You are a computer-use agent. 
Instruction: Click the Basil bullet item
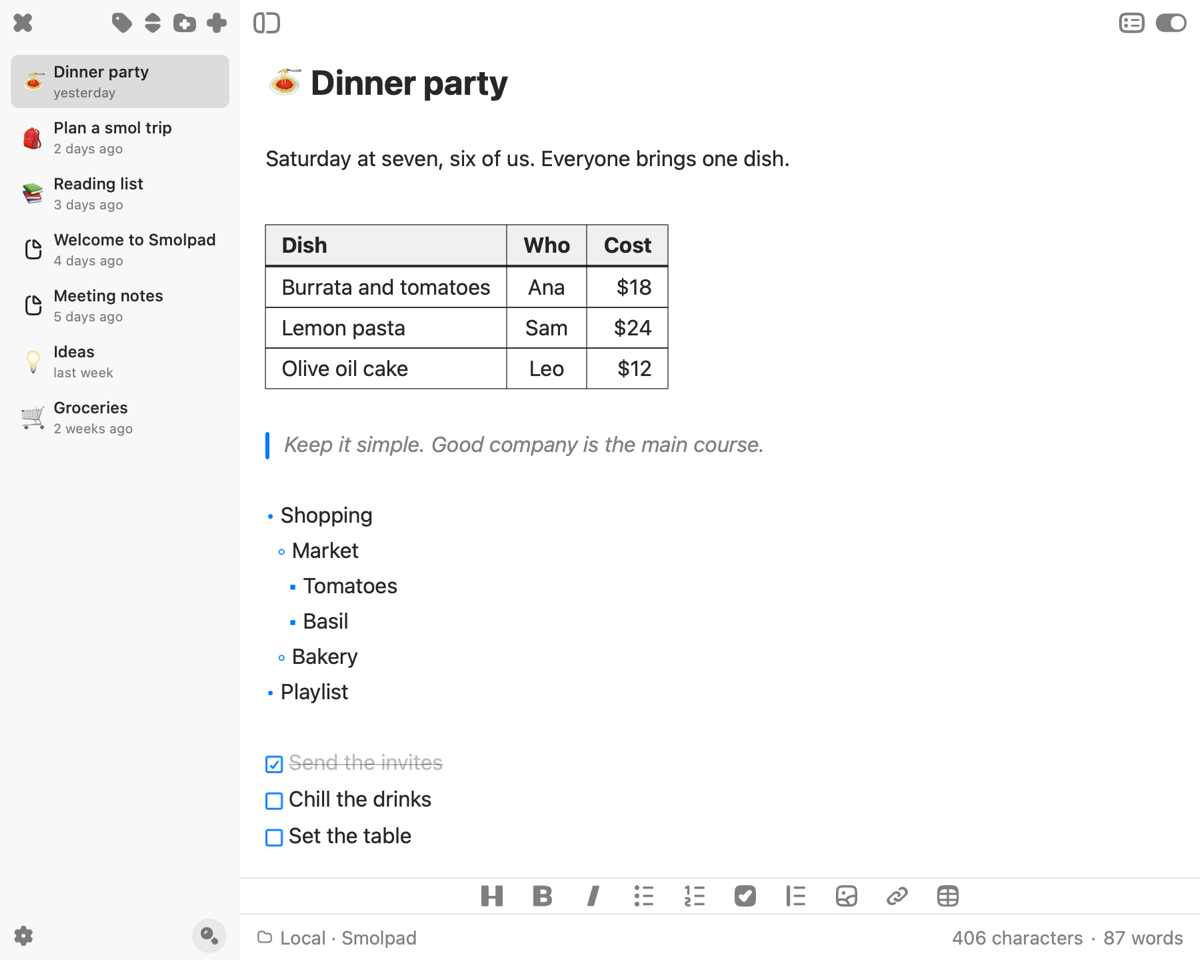pos(326,621)
